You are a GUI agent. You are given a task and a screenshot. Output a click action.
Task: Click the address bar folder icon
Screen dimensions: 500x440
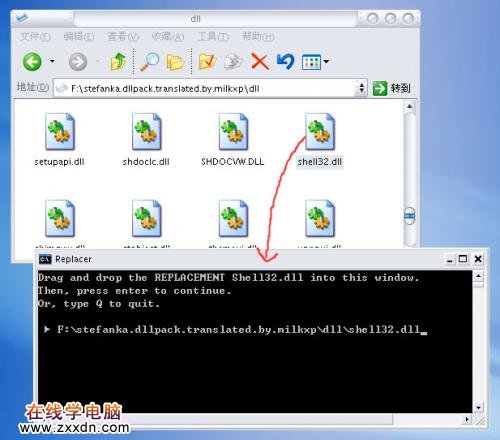(x=62, y=88)
